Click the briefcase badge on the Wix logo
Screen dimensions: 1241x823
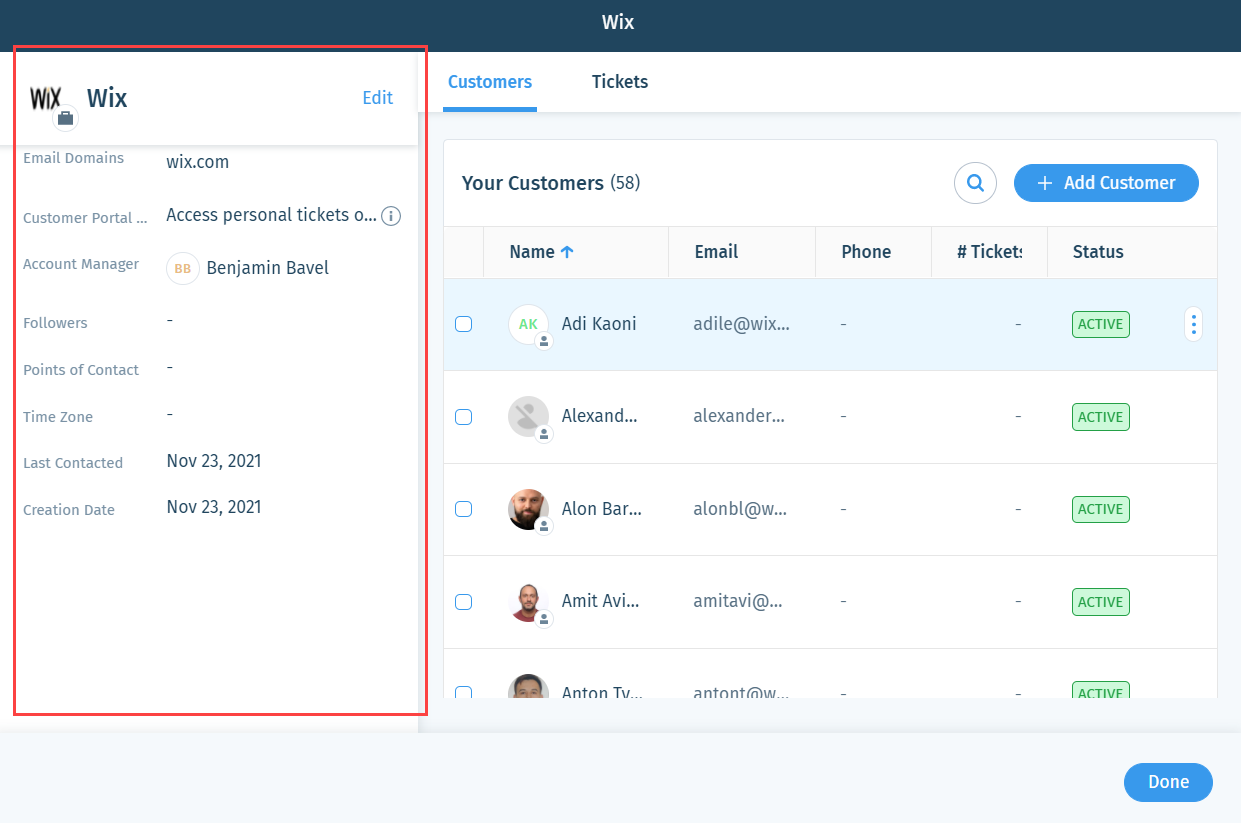click(x=66, y=118)
